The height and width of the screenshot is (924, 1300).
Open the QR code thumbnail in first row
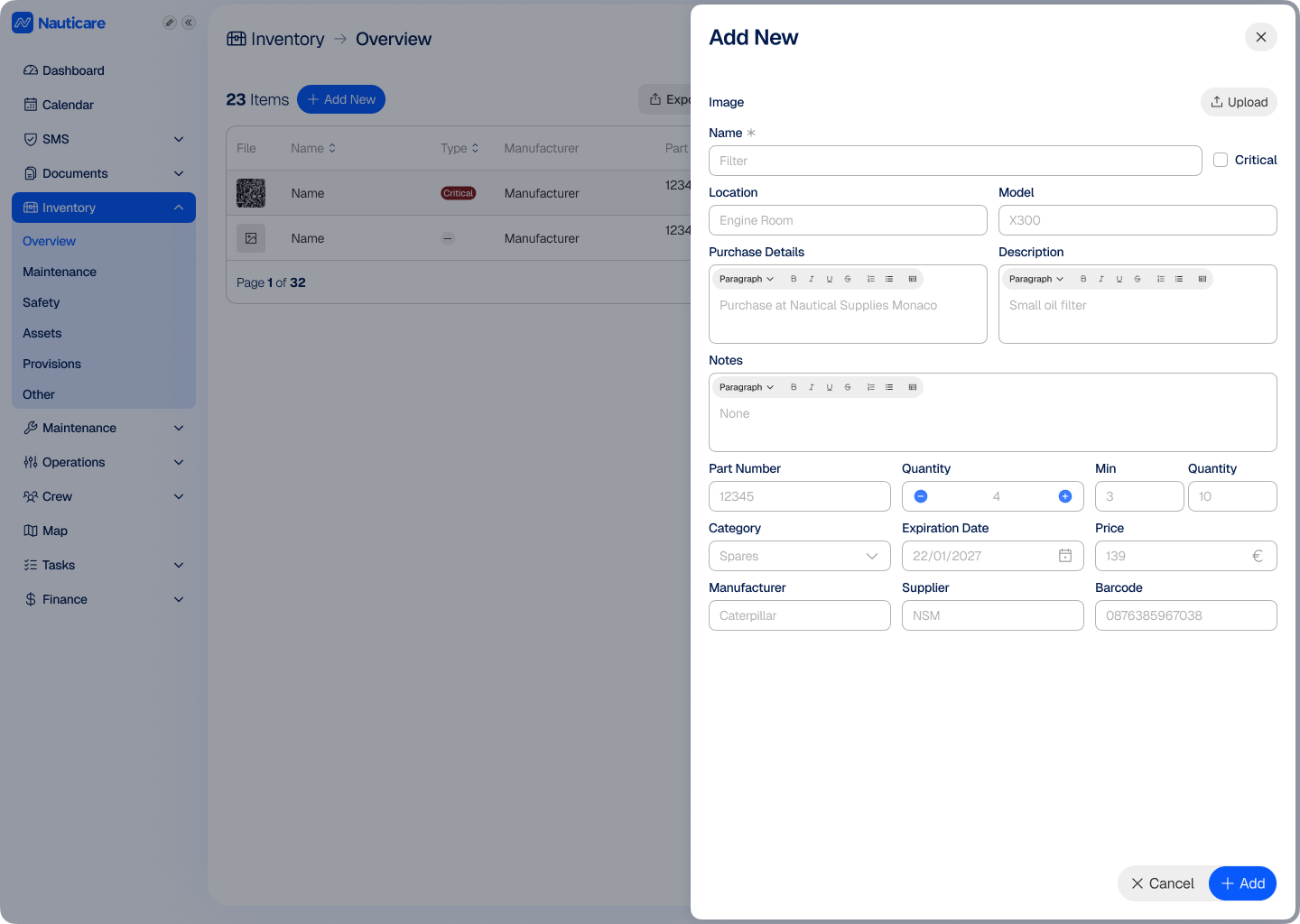[x=251, y=193]
